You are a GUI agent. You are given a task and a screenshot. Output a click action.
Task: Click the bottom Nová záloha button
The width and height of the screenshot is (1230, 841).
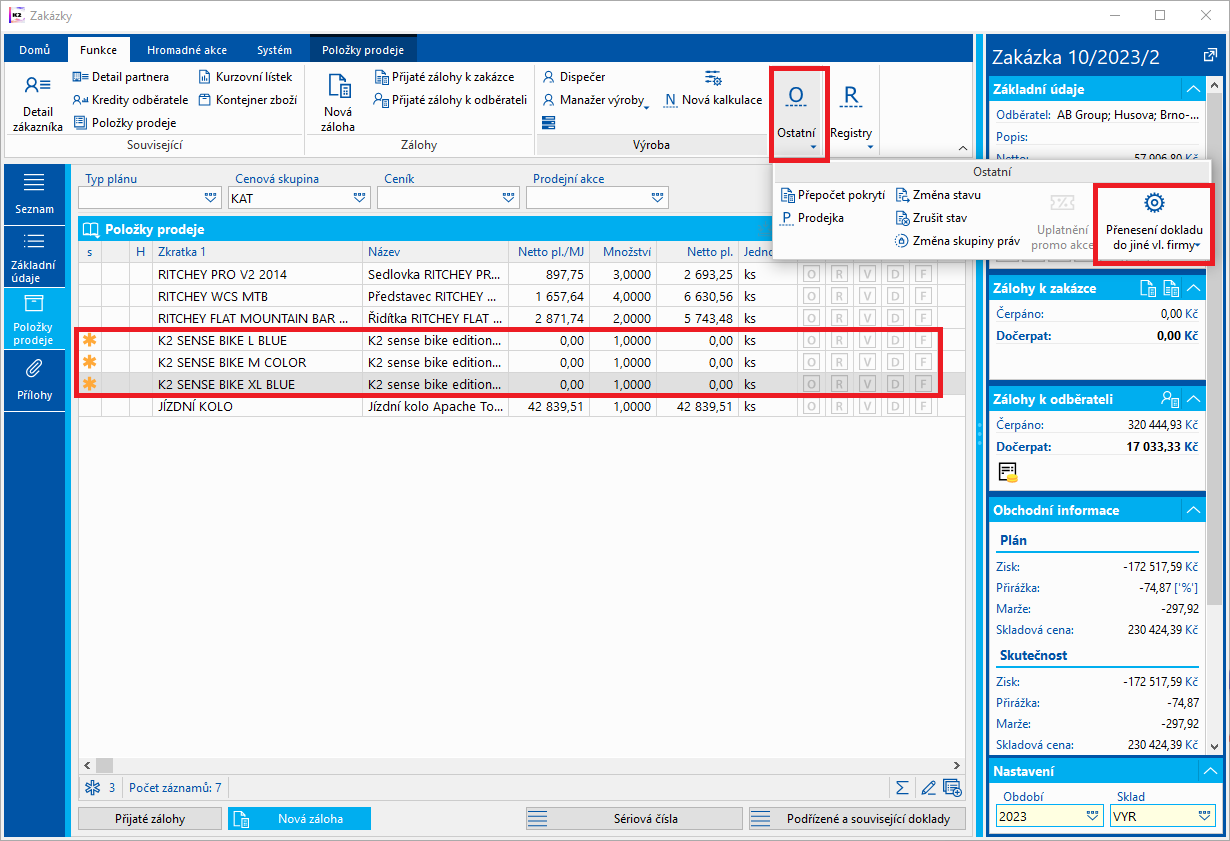[299, 818]
